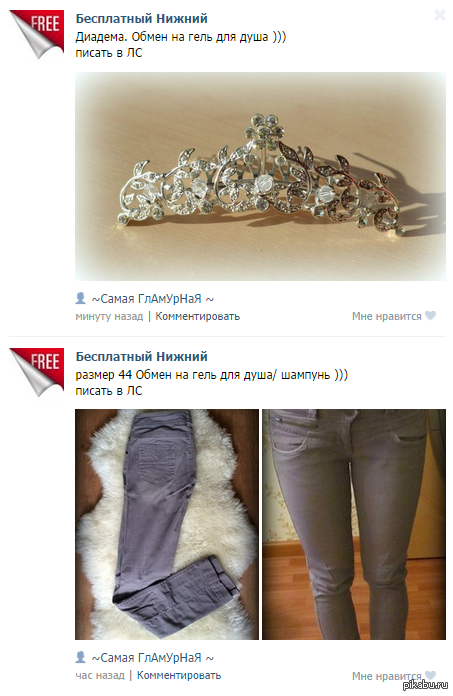Open author ~Самая ГлАмУрНаЯ~ under the diadem post
The width and height of the screenshot is (453, 696).
153,299
